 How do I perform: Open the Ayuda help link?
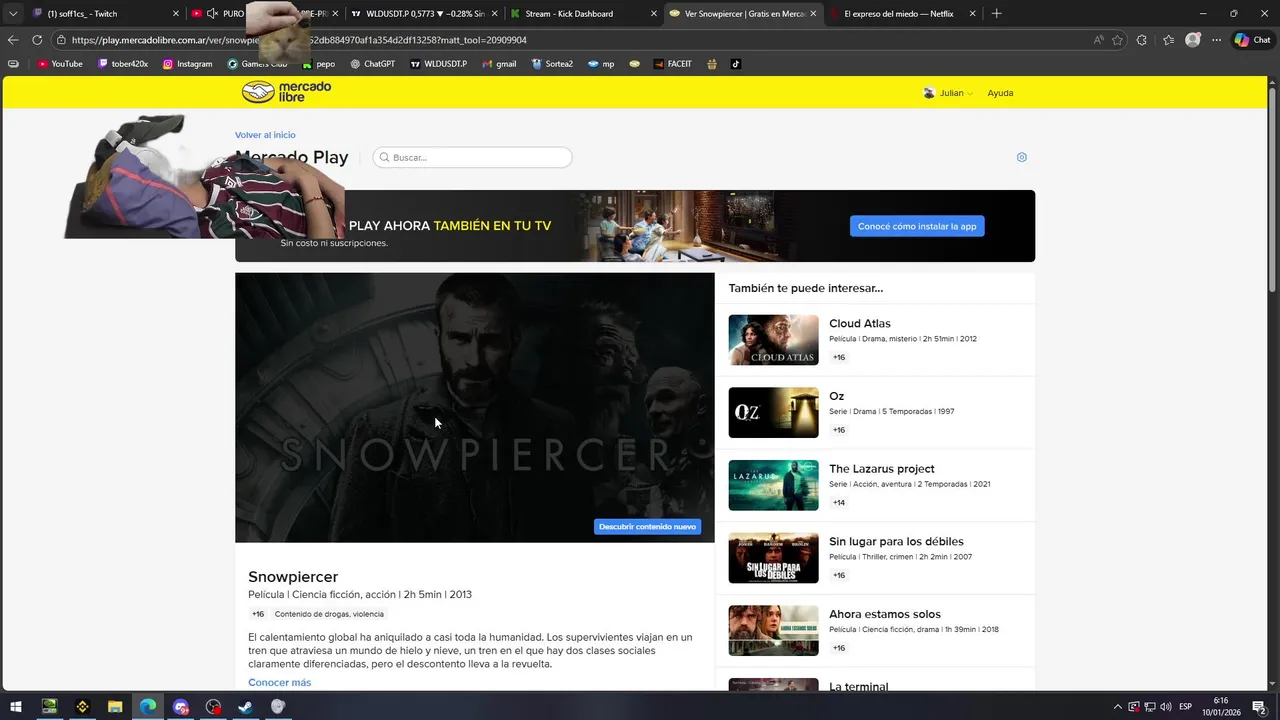[x=1000, y=93]
